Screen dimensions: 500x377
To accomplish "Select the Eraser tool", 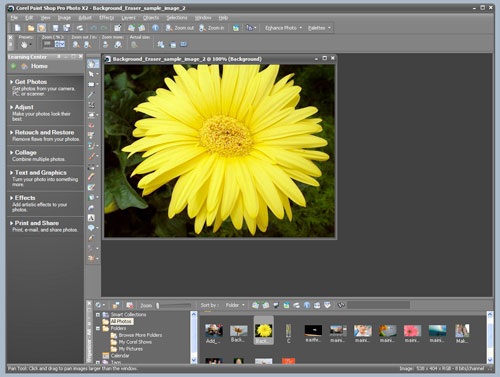I will point(91,177).
